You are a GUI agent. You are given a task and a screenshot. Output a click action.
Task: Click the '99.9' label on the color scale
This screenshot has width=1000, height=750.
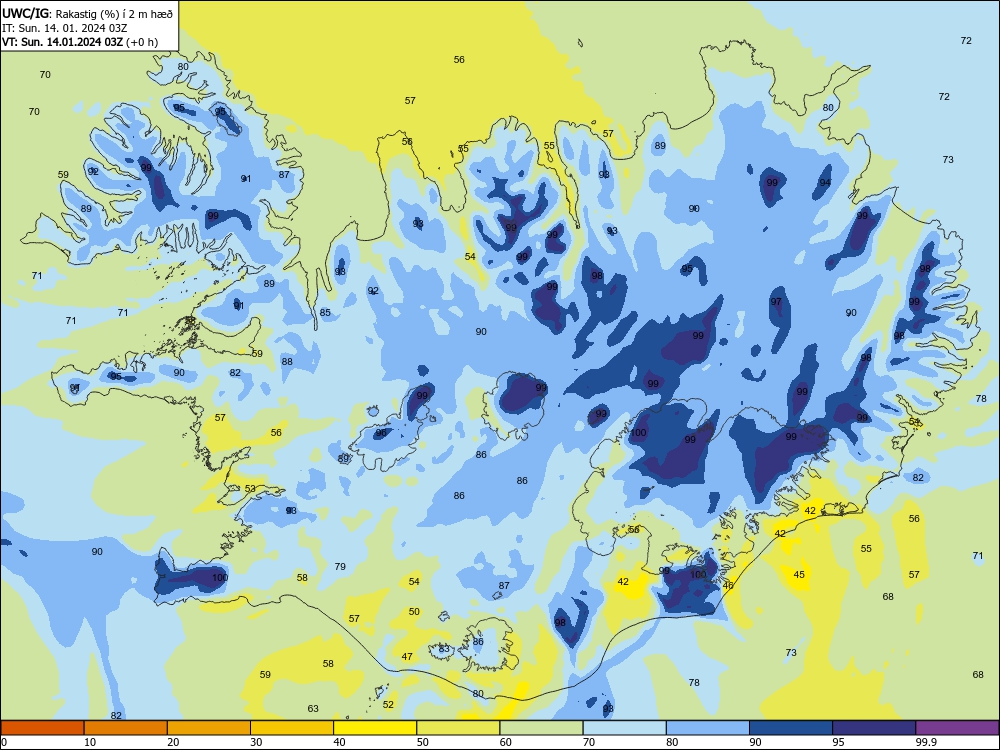925,742
